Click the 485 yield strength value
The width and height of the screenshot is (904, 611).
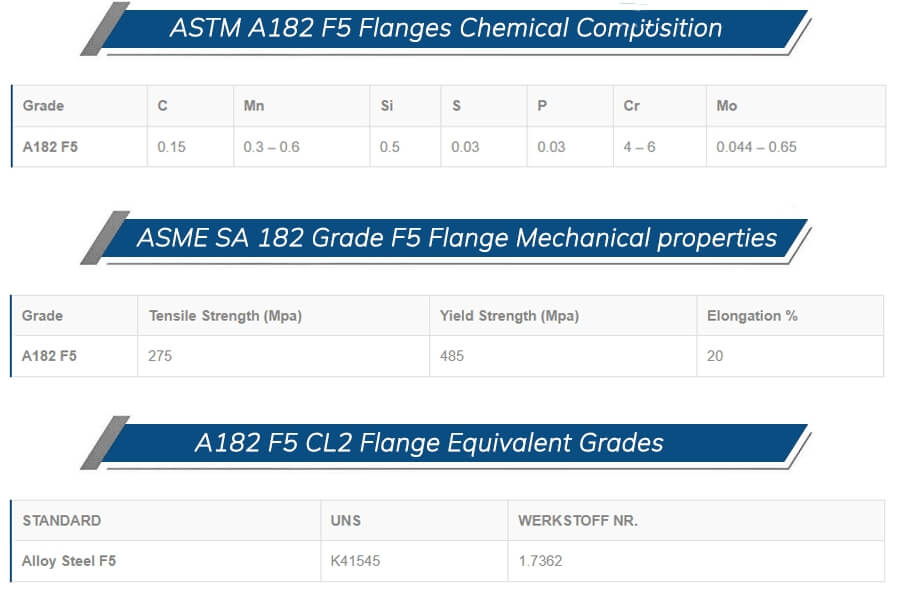(x=452, y=356)
